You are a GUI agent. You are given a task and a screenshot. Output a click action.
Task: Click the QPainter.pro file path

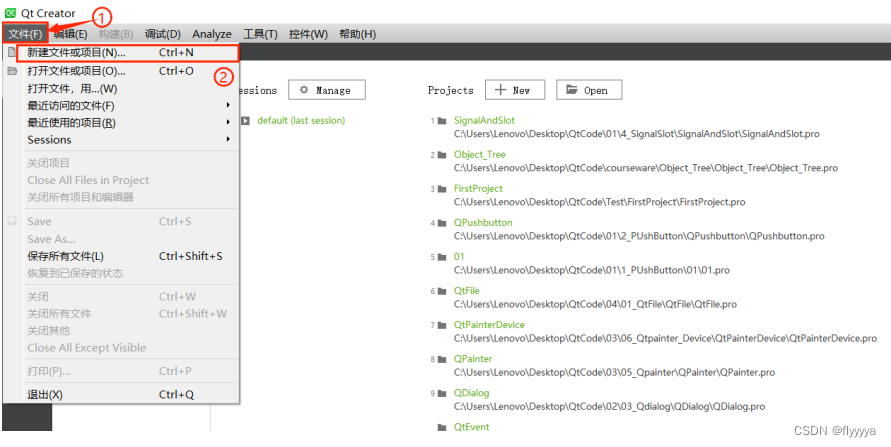tap(614, 373)
